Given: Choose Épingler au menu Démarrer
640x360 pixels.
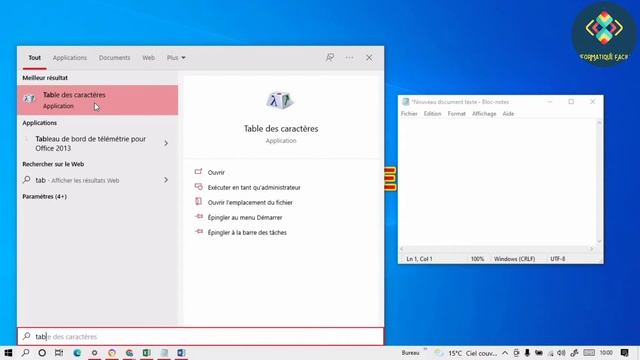Looking at the screenshot, I should click(245, 218).
